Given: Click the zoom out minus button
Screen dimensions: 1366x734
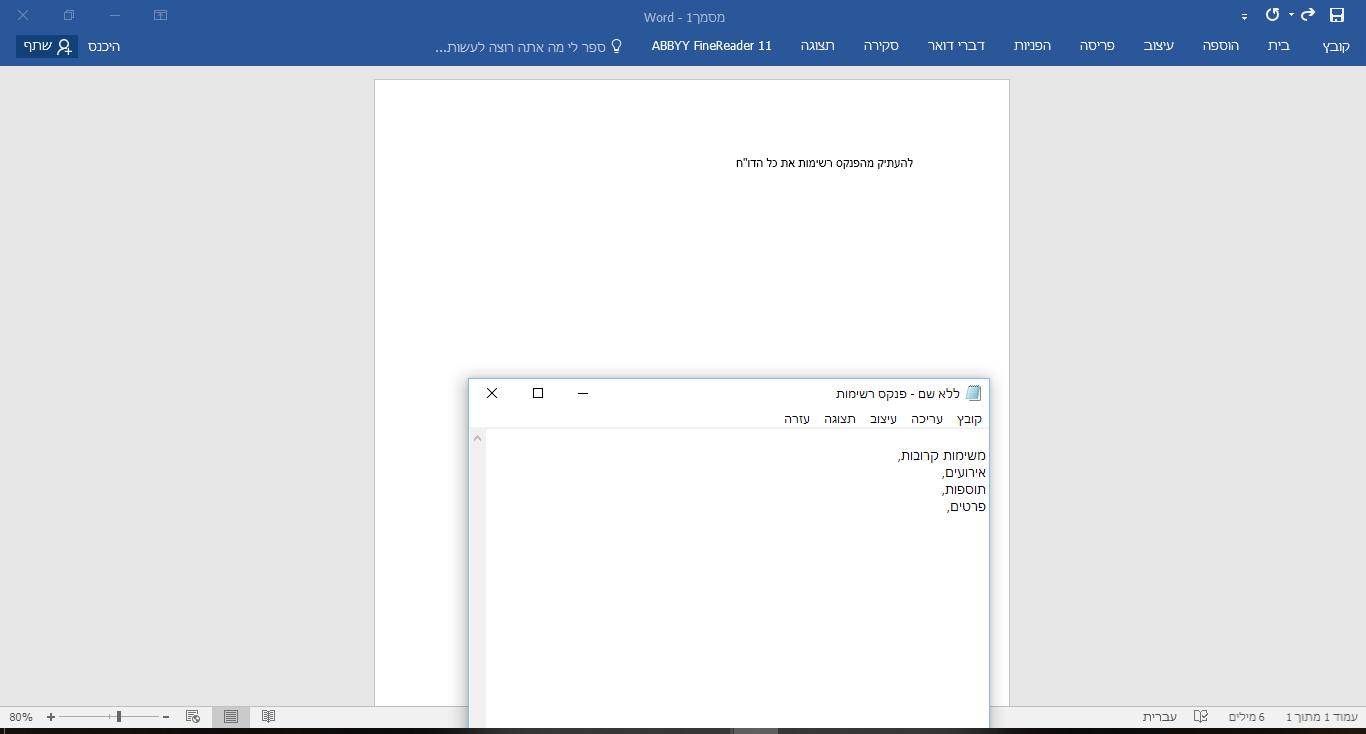Looking at the screenshot, I should click(x=166, y=717).
